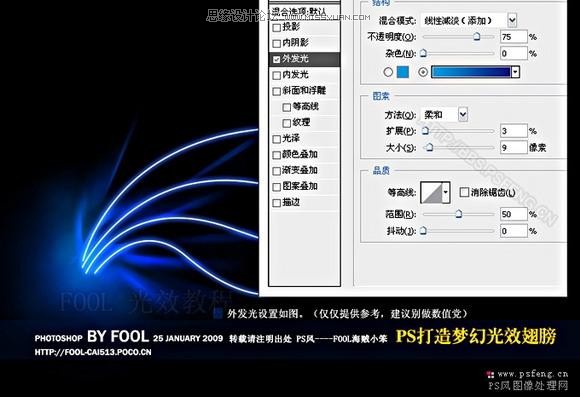
Task: Open the 混合模式 blend mode dropdown
Action: pos(512,20)
